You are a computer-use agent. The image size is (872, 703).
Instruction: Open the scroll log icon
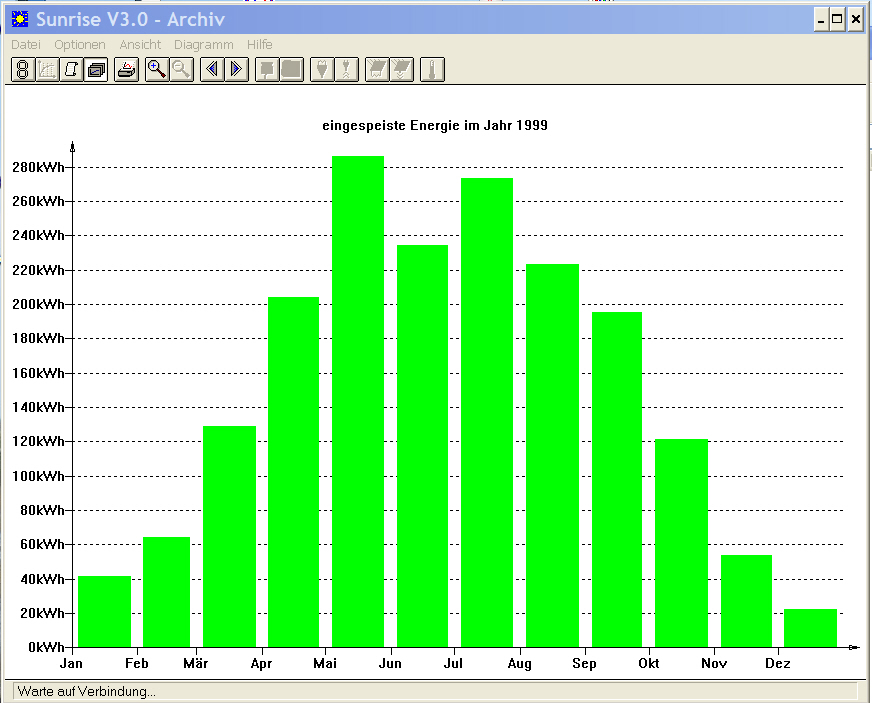tap(72, 70)
